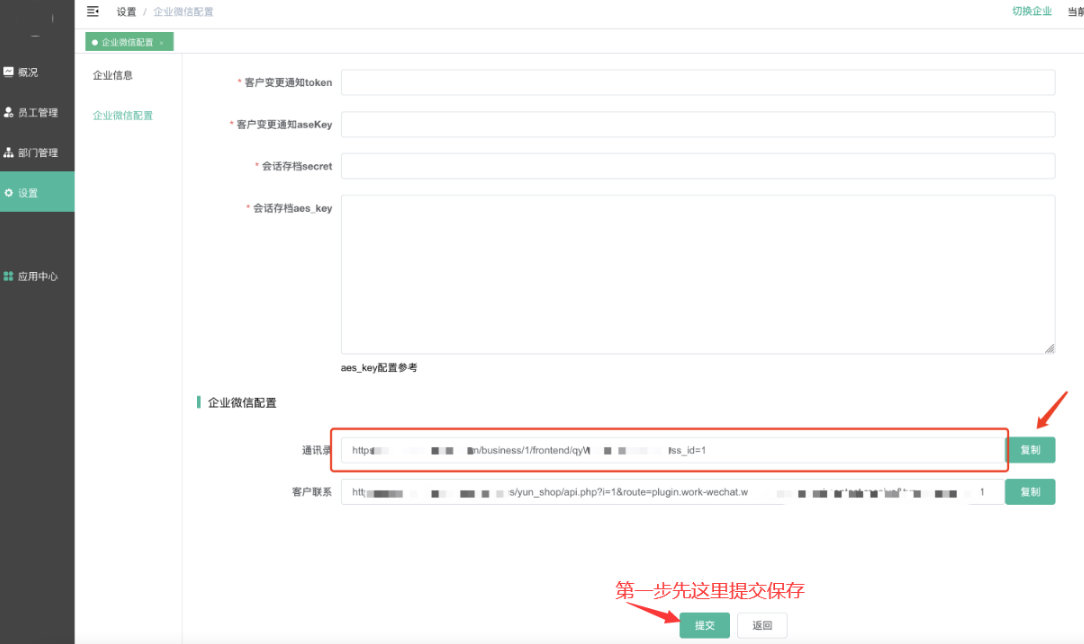The width and height of the screenshot is (1084, 644).
Task: Click 切换企业 link at top right
Action: coord(1031,11)
